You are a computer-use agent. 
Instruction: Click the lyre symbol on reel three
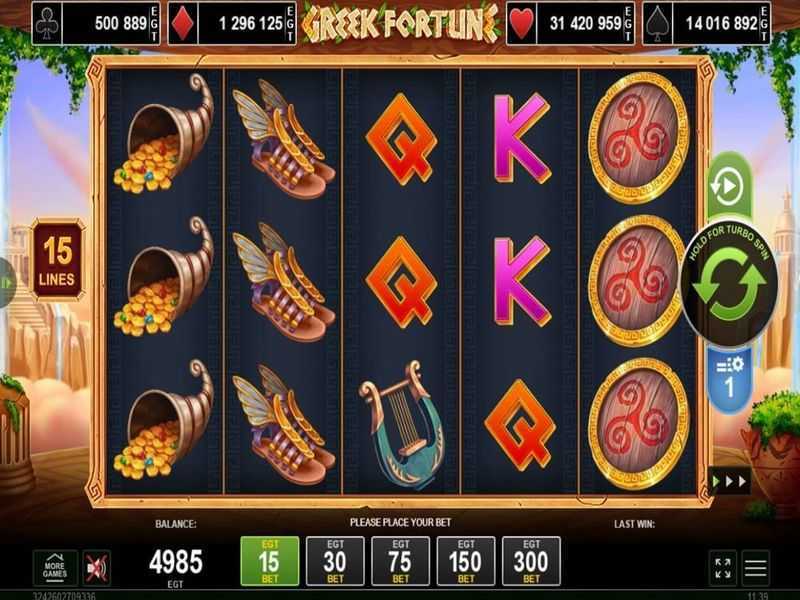click(x=402, y=424)
